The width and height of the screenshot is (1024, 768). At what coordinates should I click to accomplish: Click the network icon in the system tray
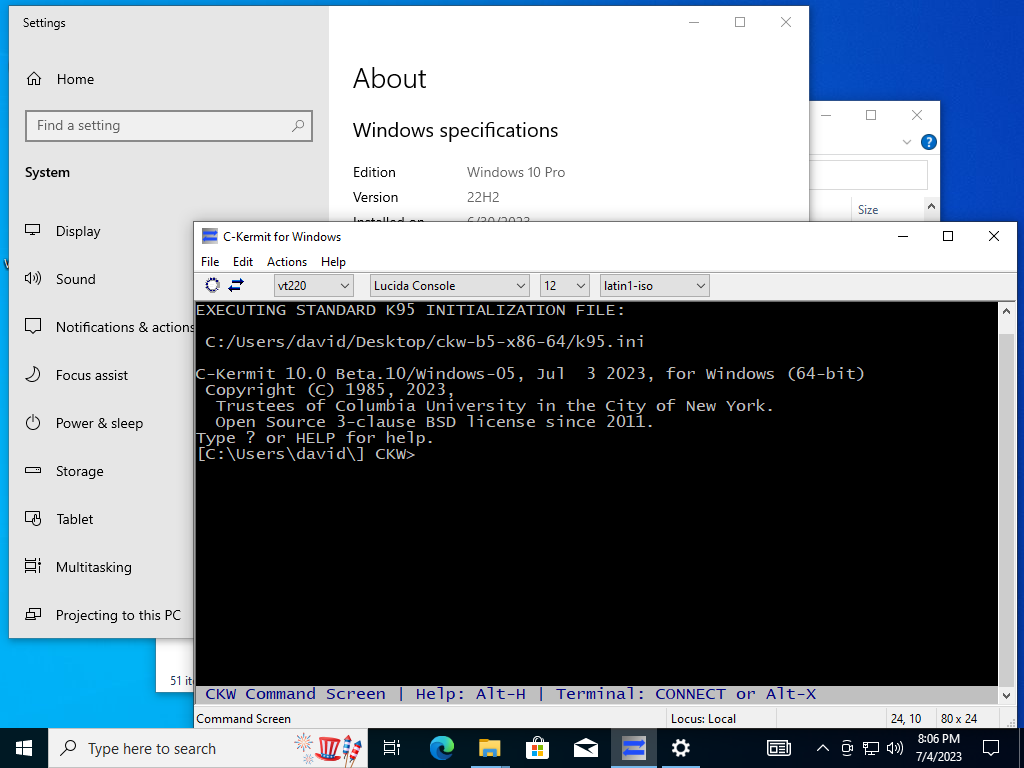(871, 748)
